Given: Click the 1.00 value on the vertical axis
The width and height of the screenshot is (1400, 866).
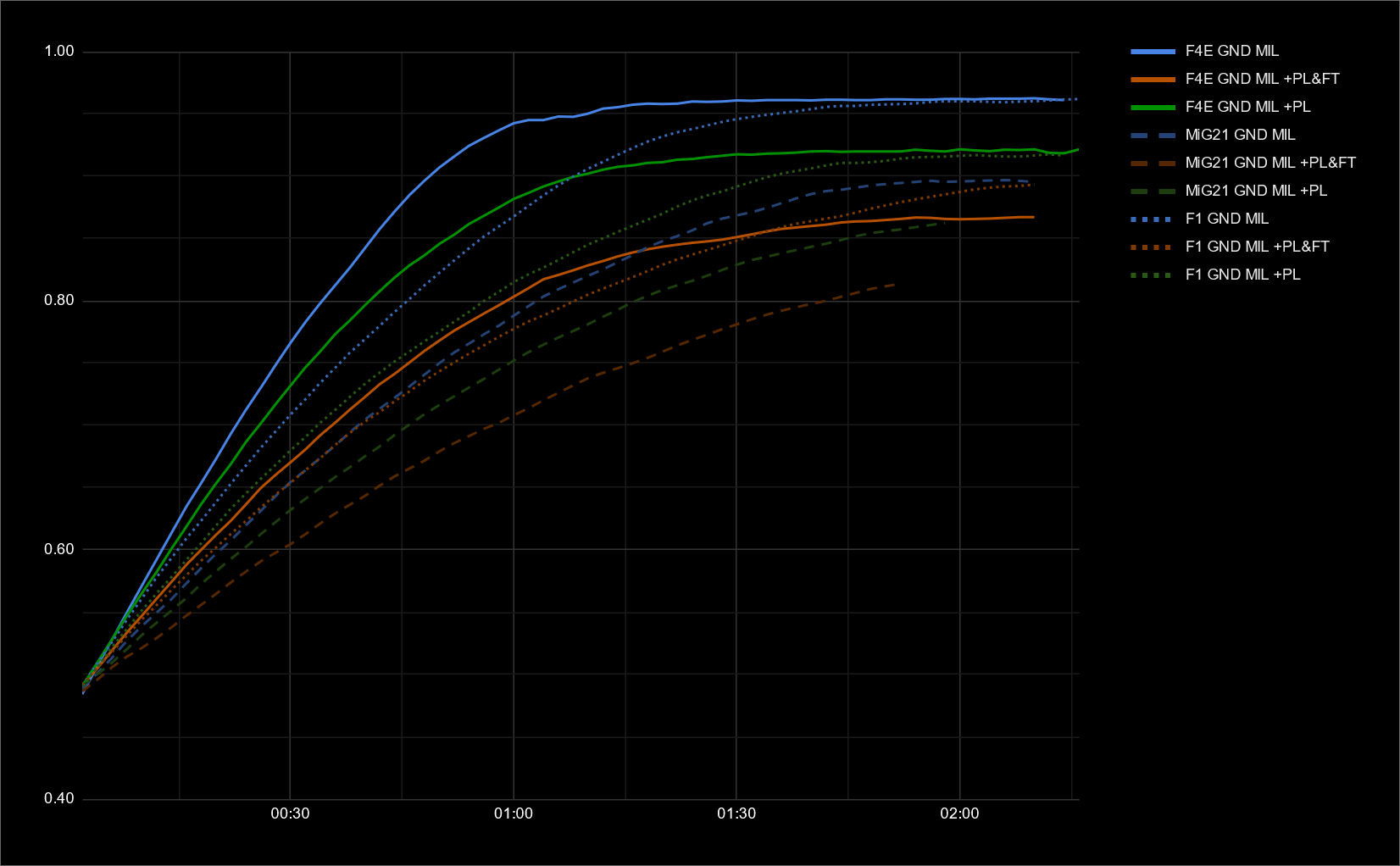Looking at the screenshot, I should click(x=59, y=52).
